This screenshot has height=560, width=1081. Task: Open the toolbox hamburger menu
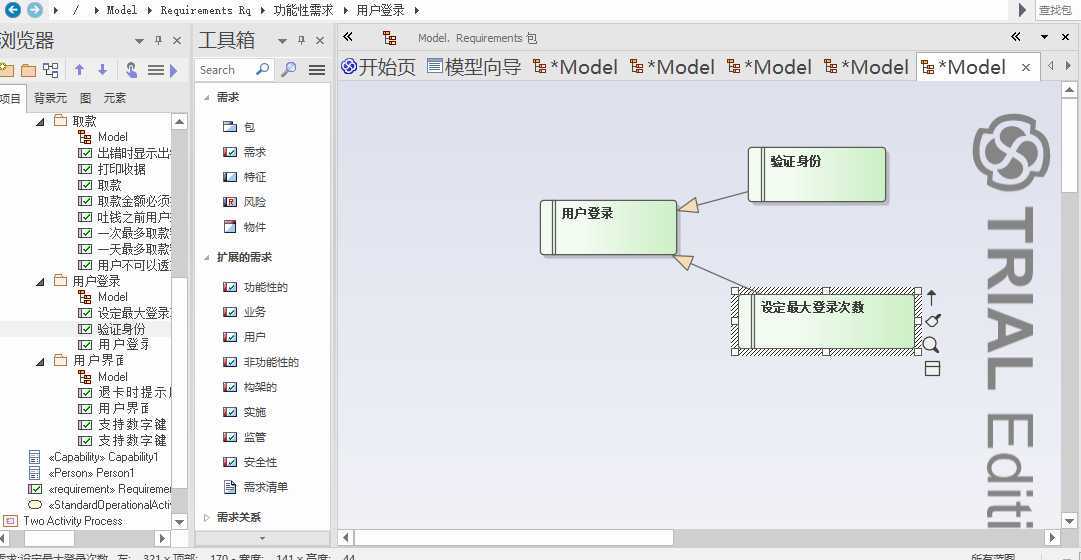[x=316, y=70]
